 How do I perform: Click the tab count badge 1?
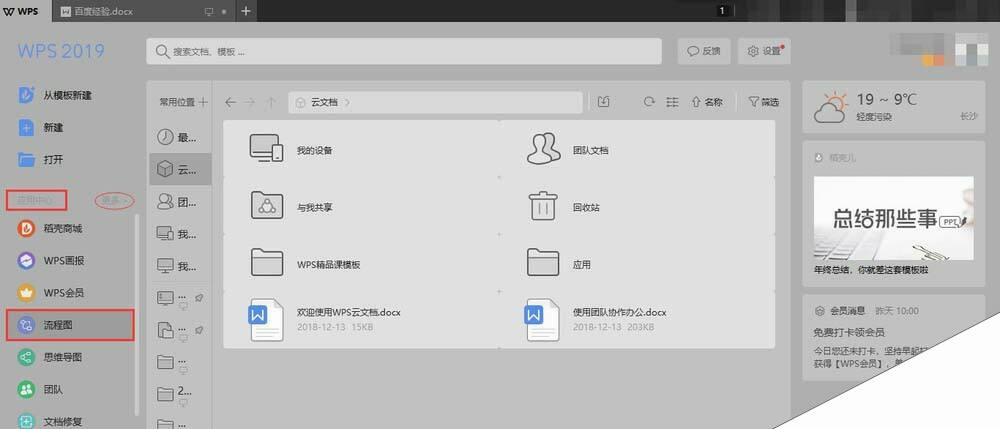tap(722, 11)
